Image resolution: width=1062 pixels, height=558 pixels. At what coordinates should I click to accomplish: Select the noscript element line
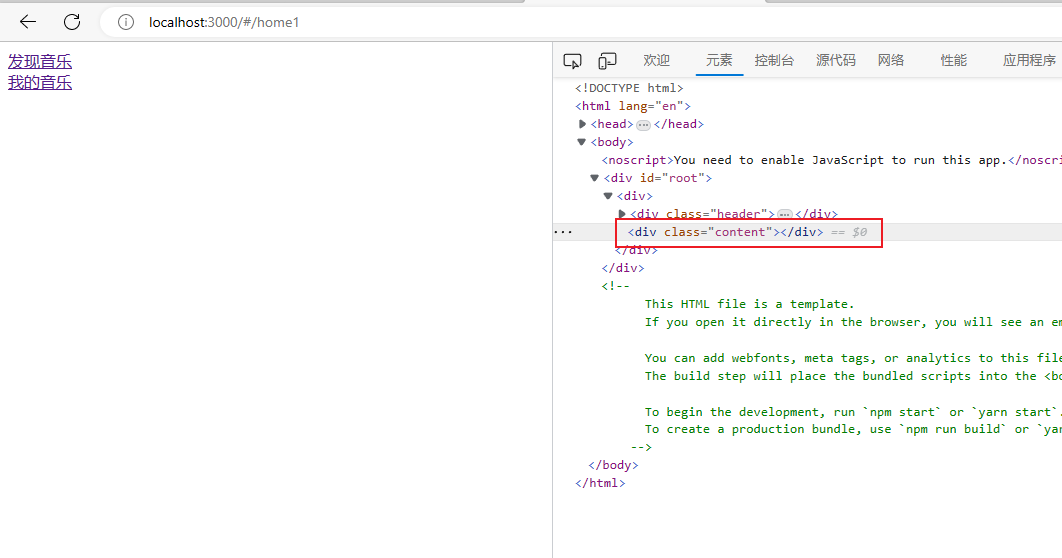click(x=832, y=160)
